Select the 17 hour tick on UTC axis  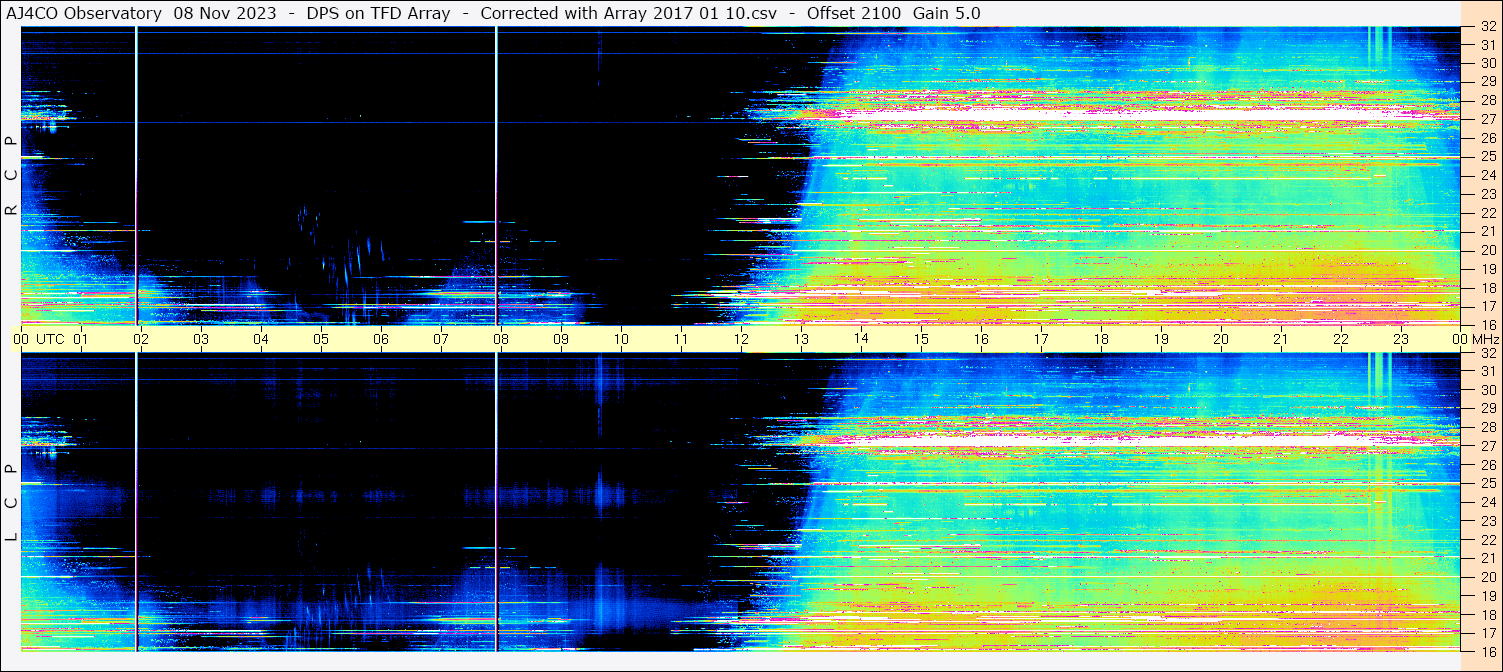coord(1041,339)
